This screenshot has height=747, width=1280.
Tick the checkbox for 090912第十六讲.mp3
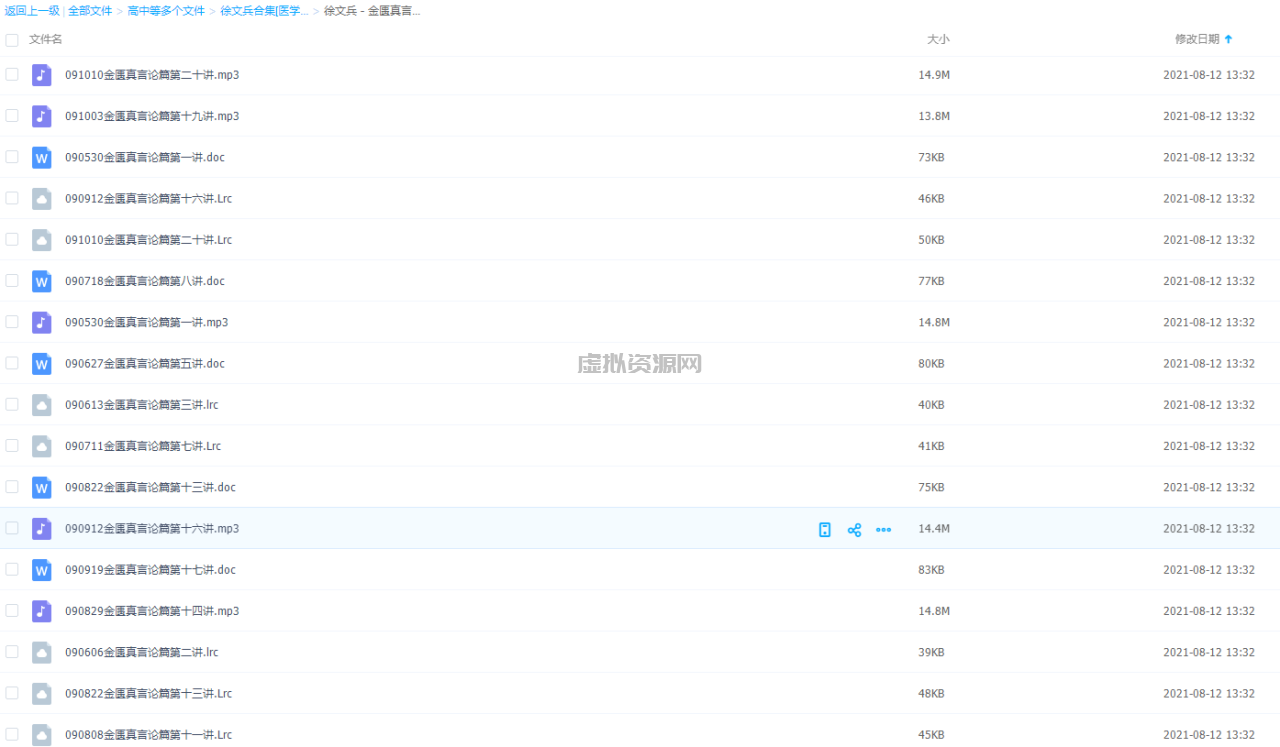[12, 528]
